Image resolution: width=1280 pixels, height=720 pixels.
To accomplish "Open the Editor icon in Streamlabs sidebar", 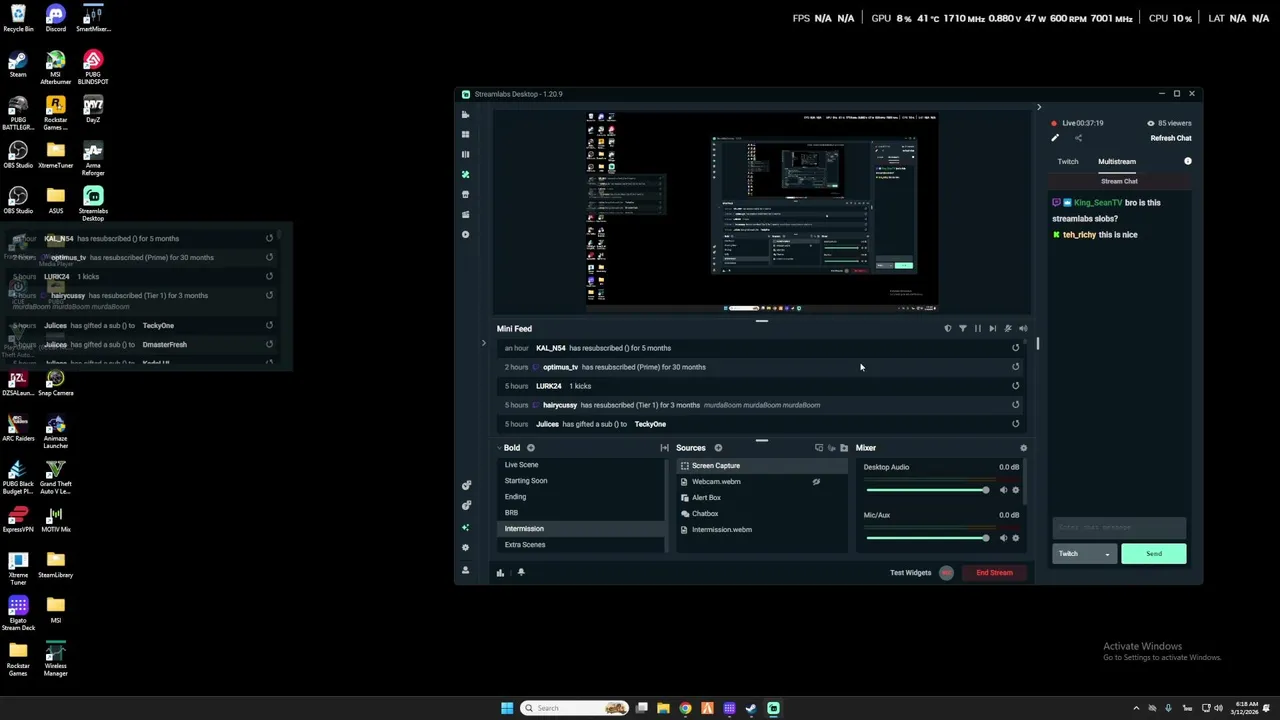I will (465, 115).
